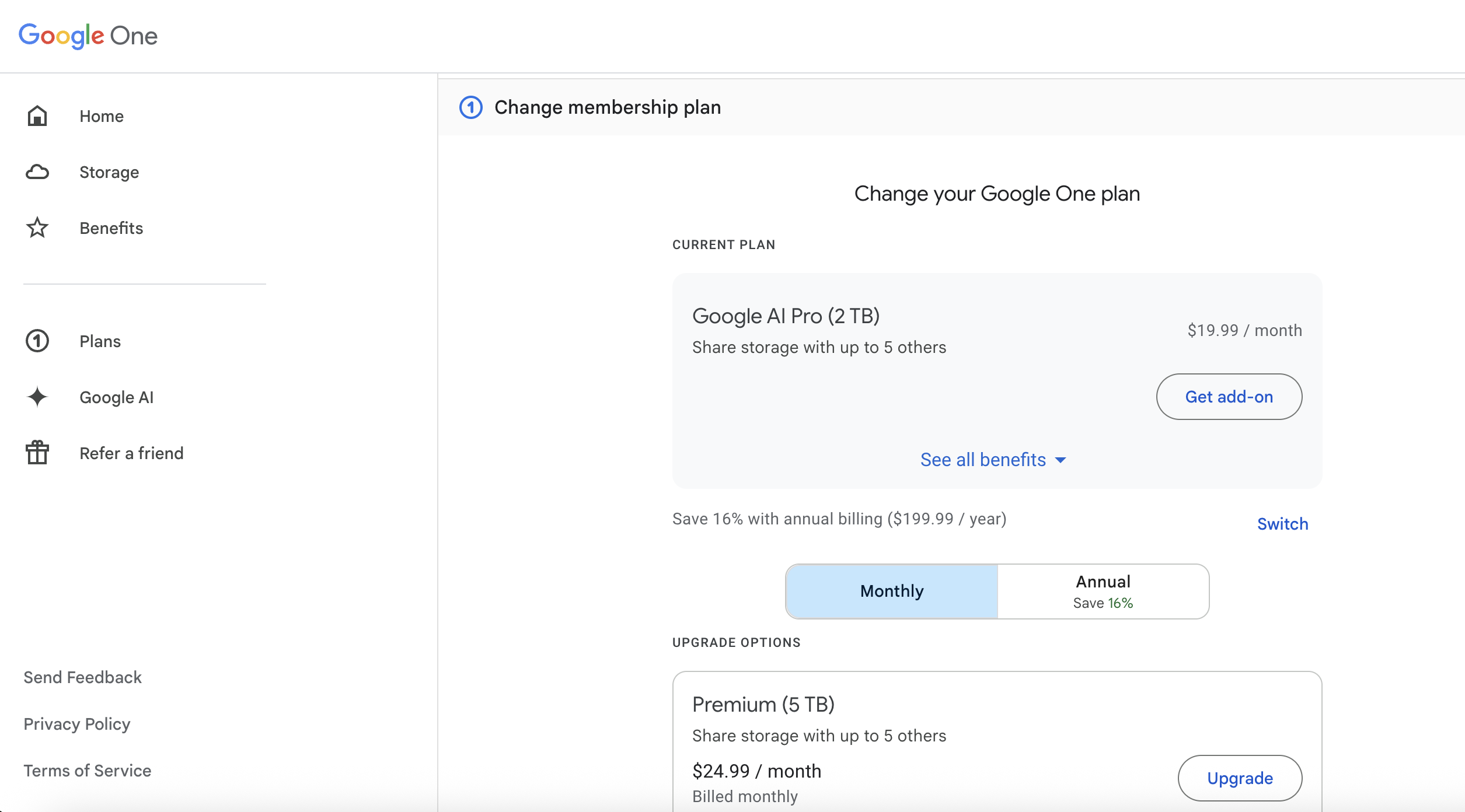Click the Refer a friend gift icon

tap(37, 453)
